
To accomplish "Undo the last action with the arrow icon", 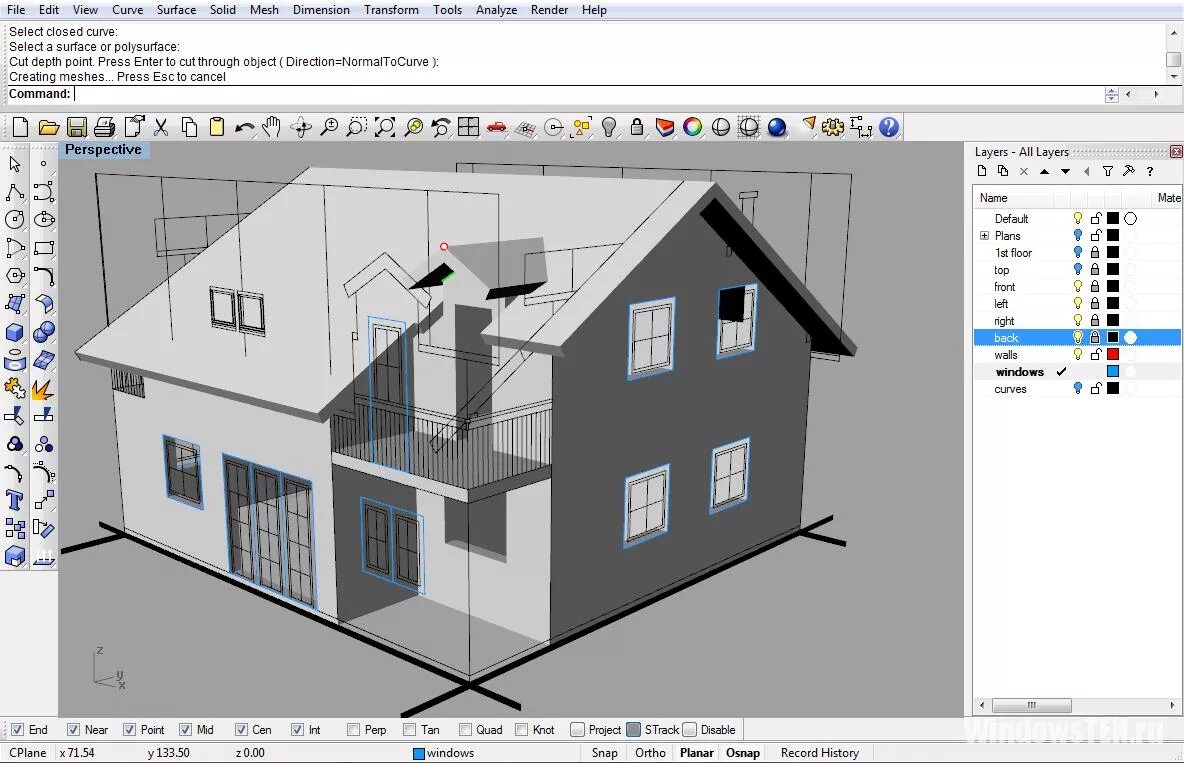I will pos(244,127).
